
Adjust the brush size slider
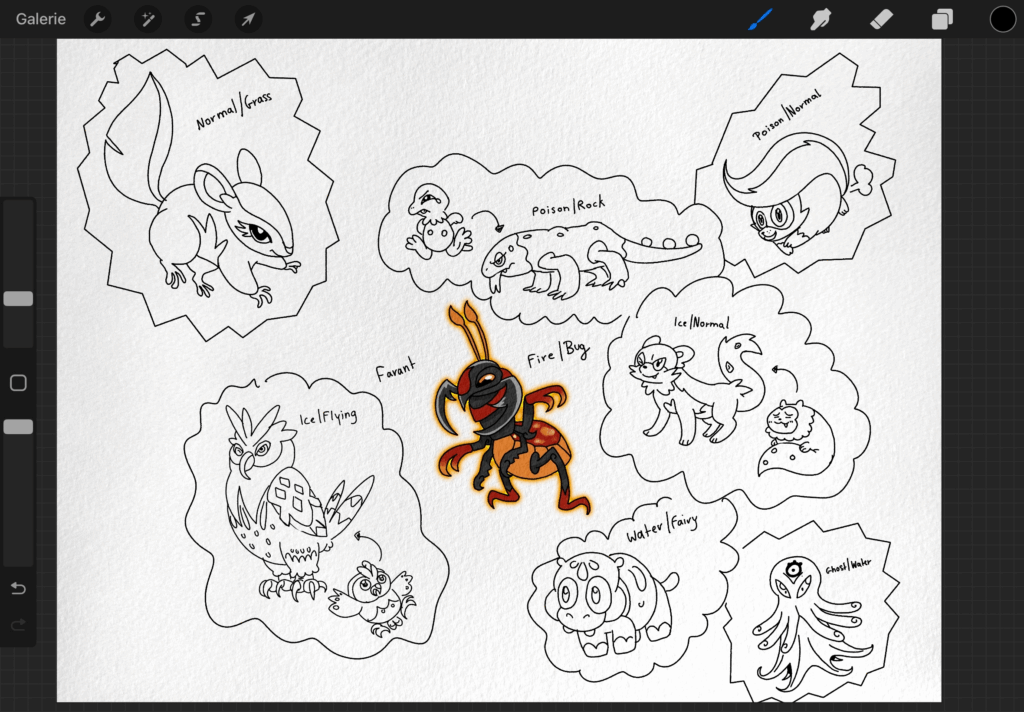(x=17, y=297)
